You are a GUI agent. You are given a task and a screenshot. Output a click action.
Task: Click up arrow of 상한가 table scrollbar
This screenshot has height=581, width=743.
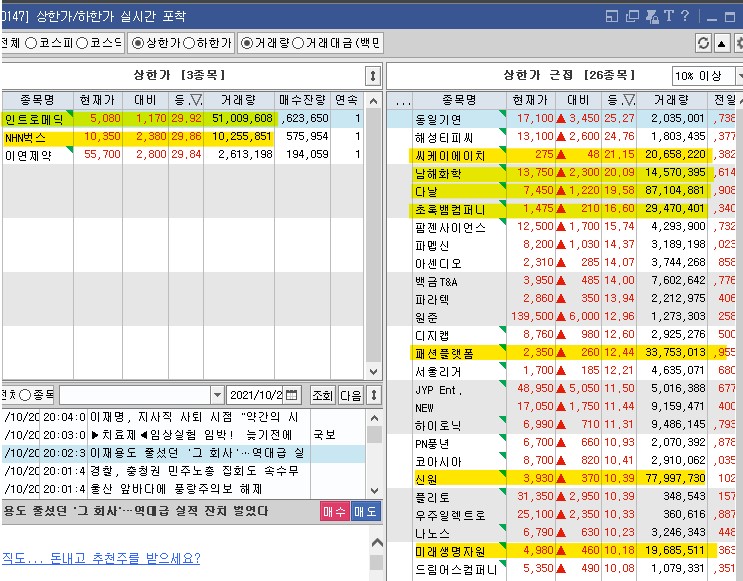(x=373, y=101)
